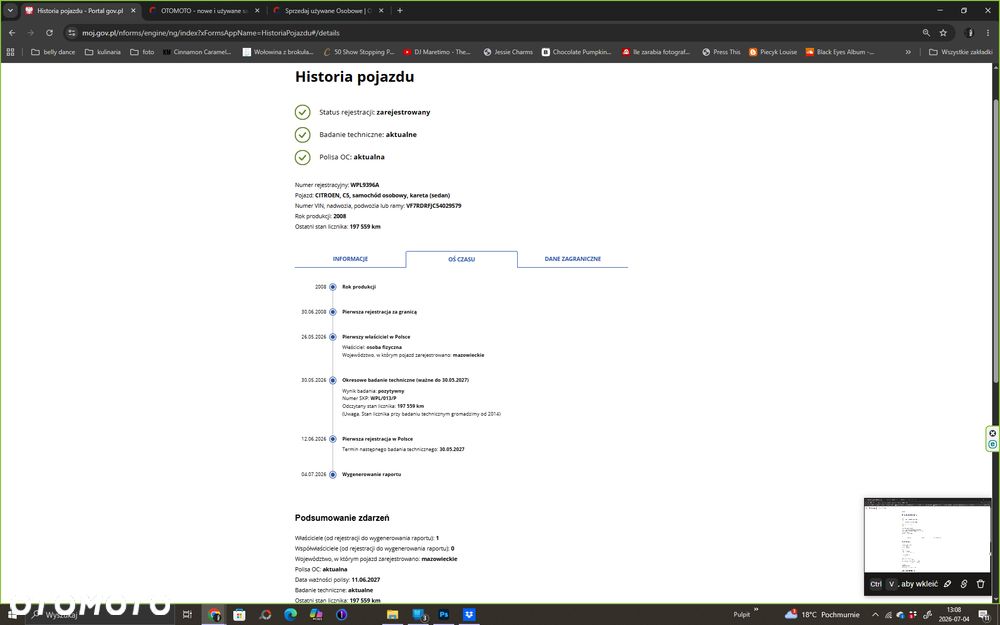
Task: Open the Chocolate Pumpkin bookmark
Action: (577, 52)
